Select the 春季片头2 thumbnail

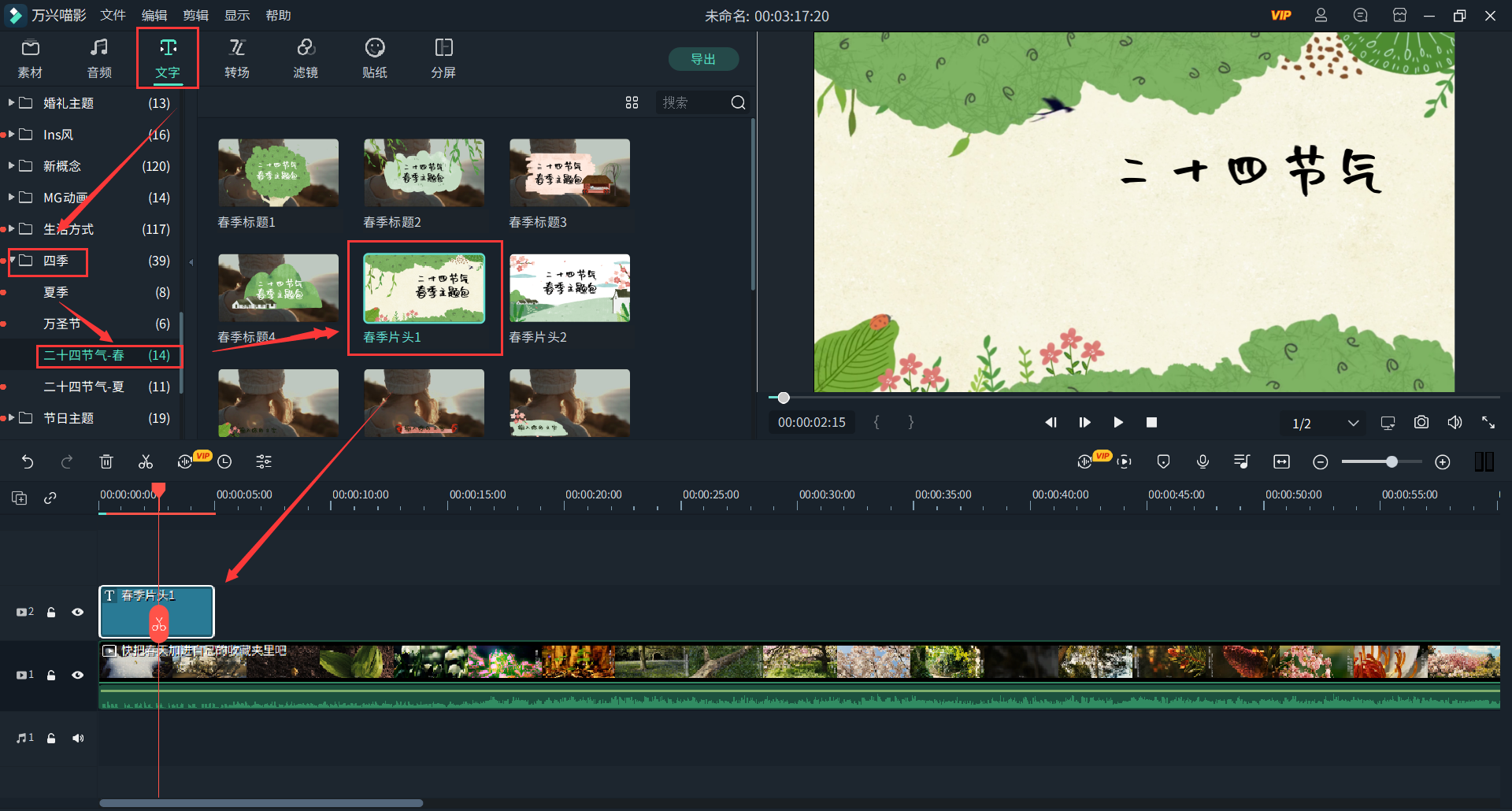569,288
